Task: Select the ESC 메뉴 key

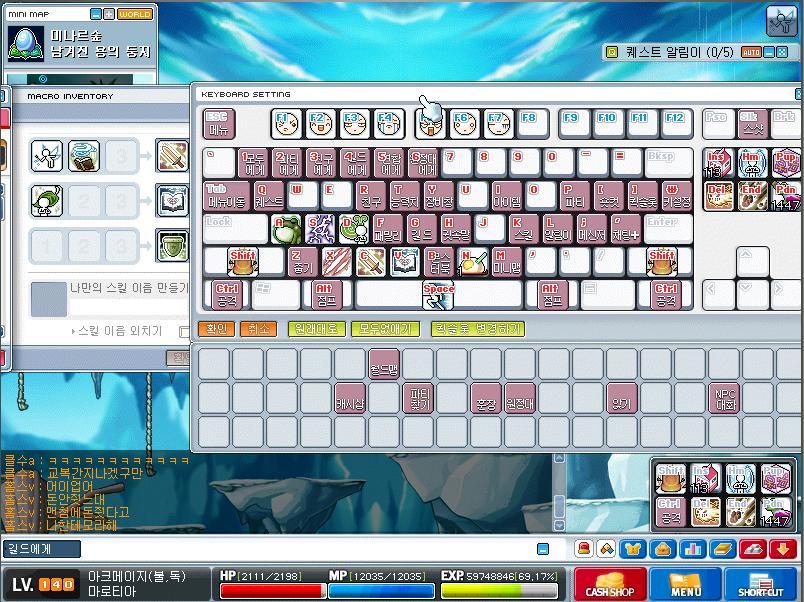Action: pyautogui.click(x=219, y=124)
